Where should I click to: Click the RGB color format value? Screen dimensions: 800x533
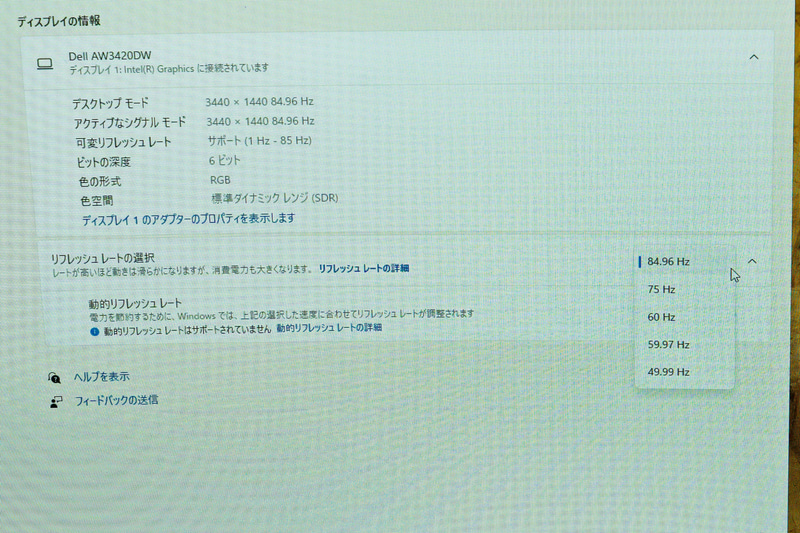220,180
